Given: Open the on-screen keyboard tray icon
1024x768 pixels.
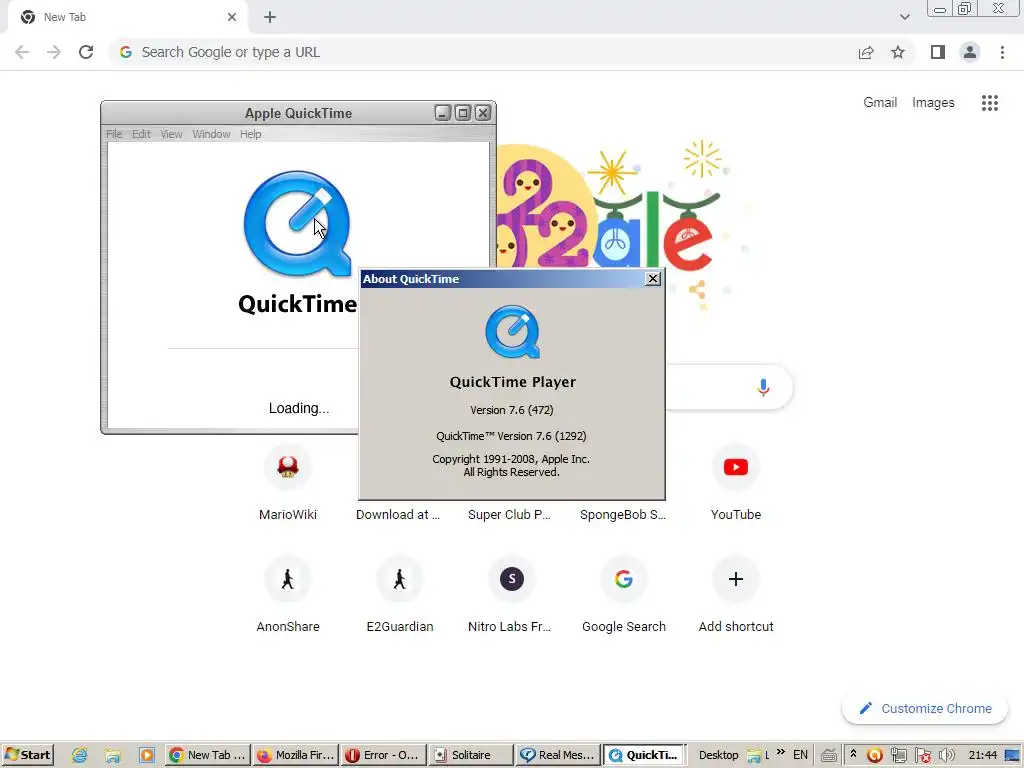Looking at the screenshot, I should coord(829,756).
